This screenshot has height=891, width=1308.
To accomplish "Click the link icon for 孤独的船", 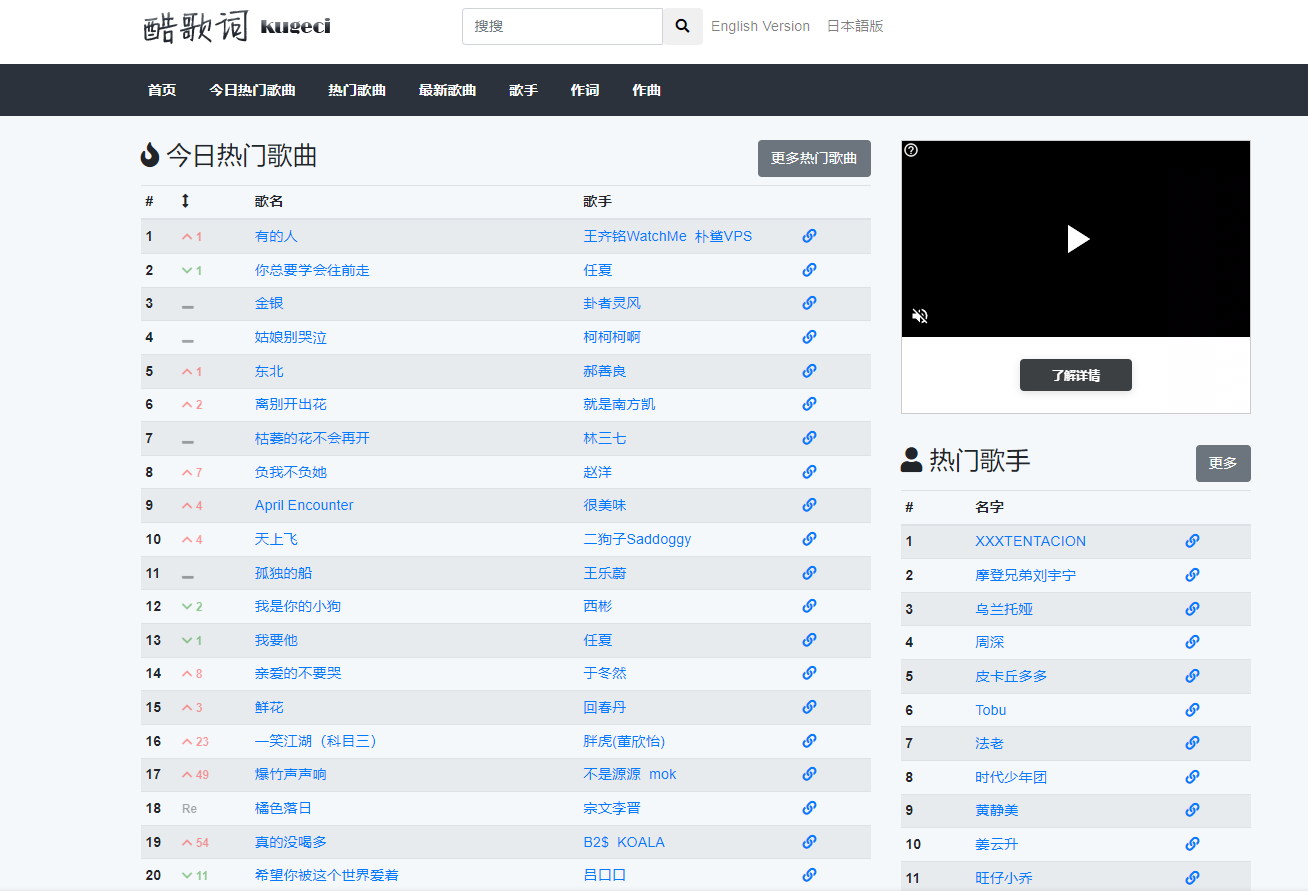I will point(810,572).
